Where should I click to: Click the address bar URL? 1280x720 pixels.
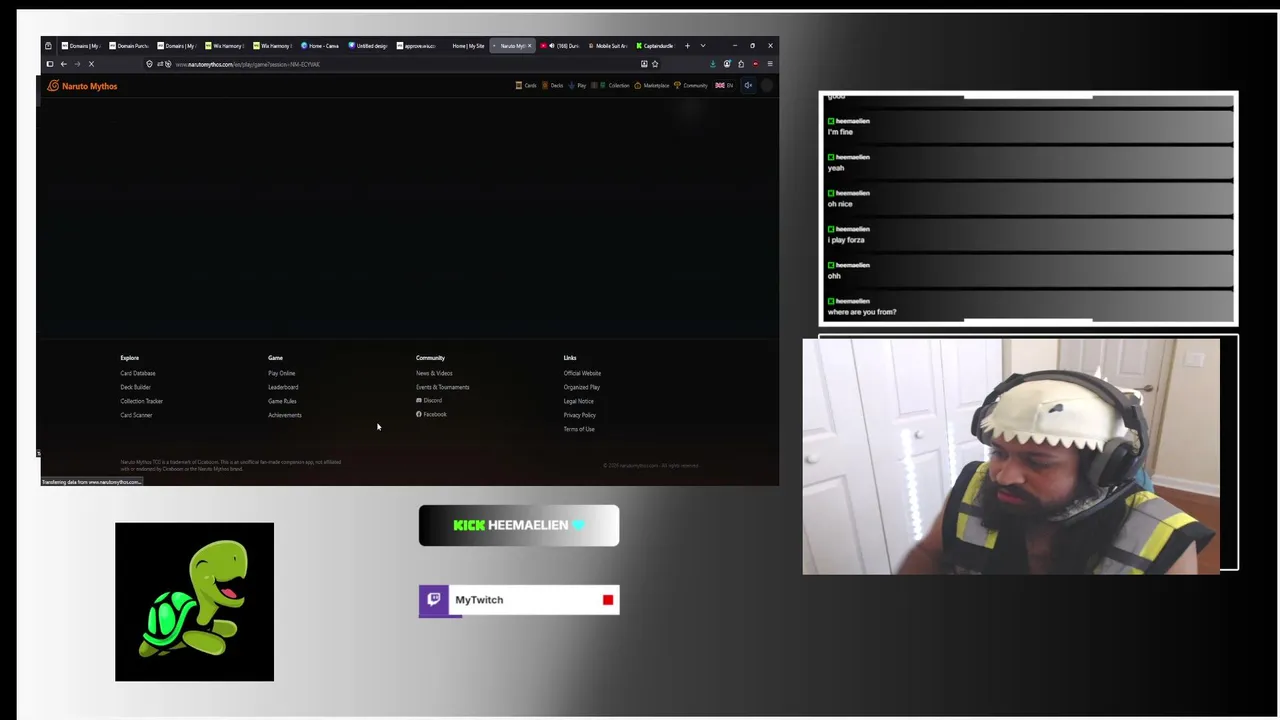tap(248, 64)
